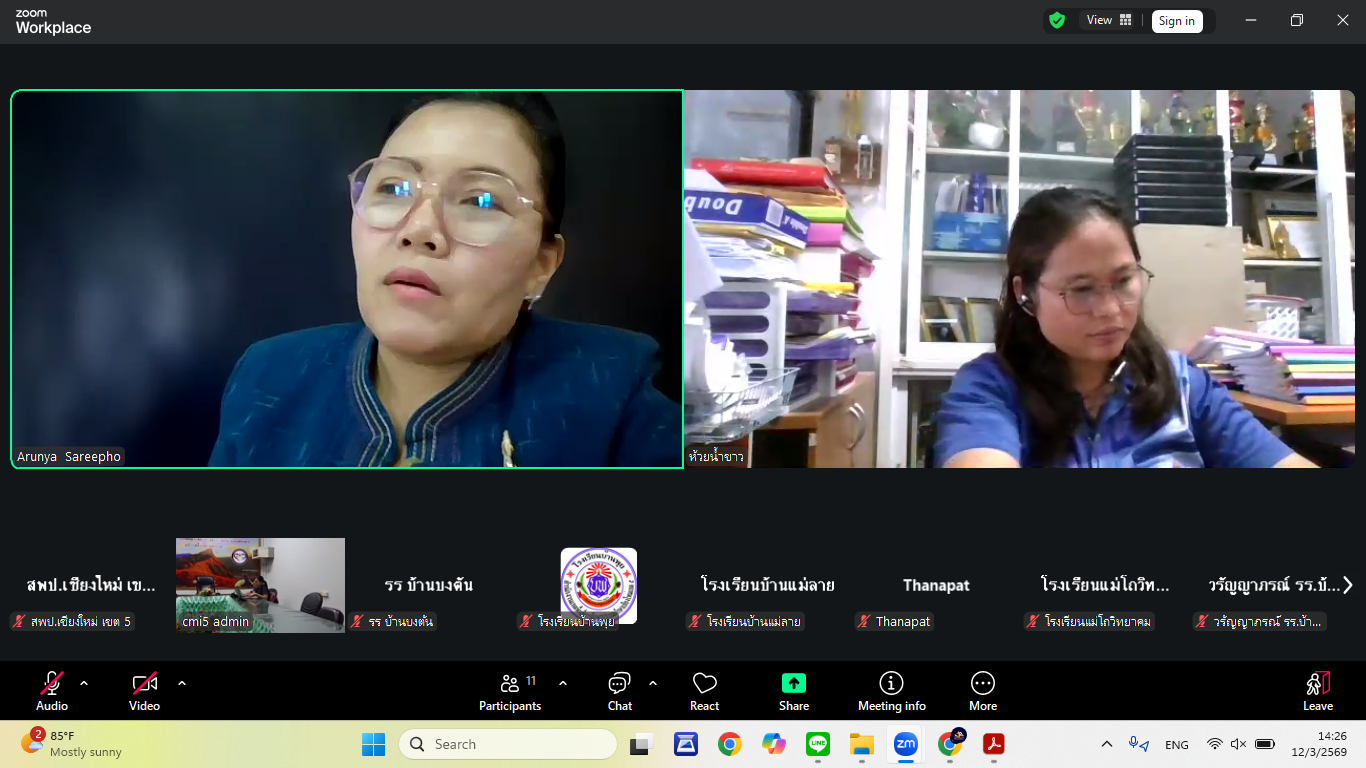Viewport: 1366px width, 768px height.
Task: Open the React emoji menu
Action: click(704, 691)
